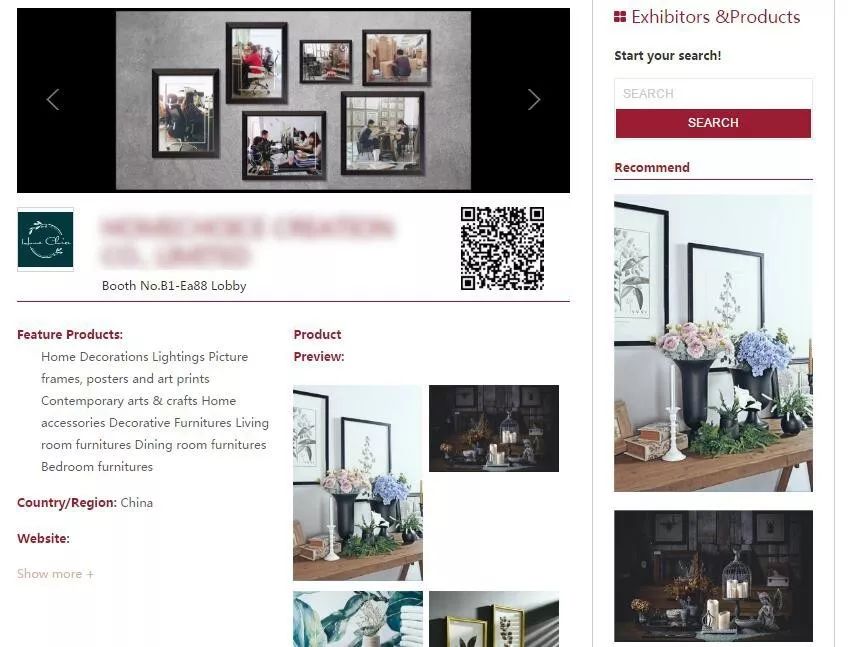Open recommended flower arrangement image

coord(713,343)
